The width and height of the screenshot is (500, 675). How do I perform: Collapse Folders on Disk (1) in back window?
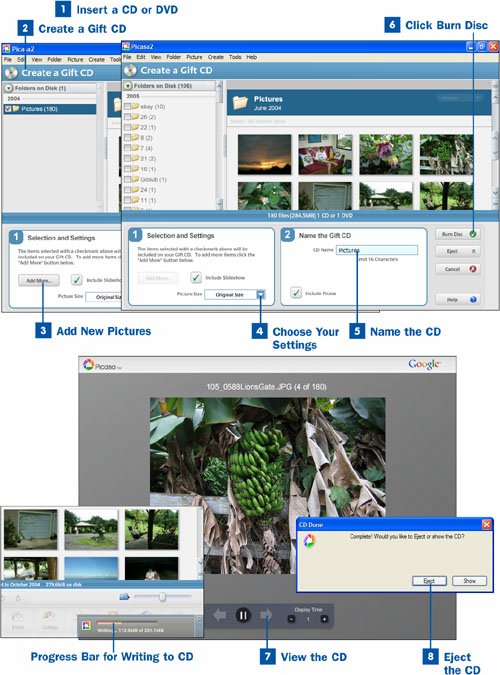8,88
